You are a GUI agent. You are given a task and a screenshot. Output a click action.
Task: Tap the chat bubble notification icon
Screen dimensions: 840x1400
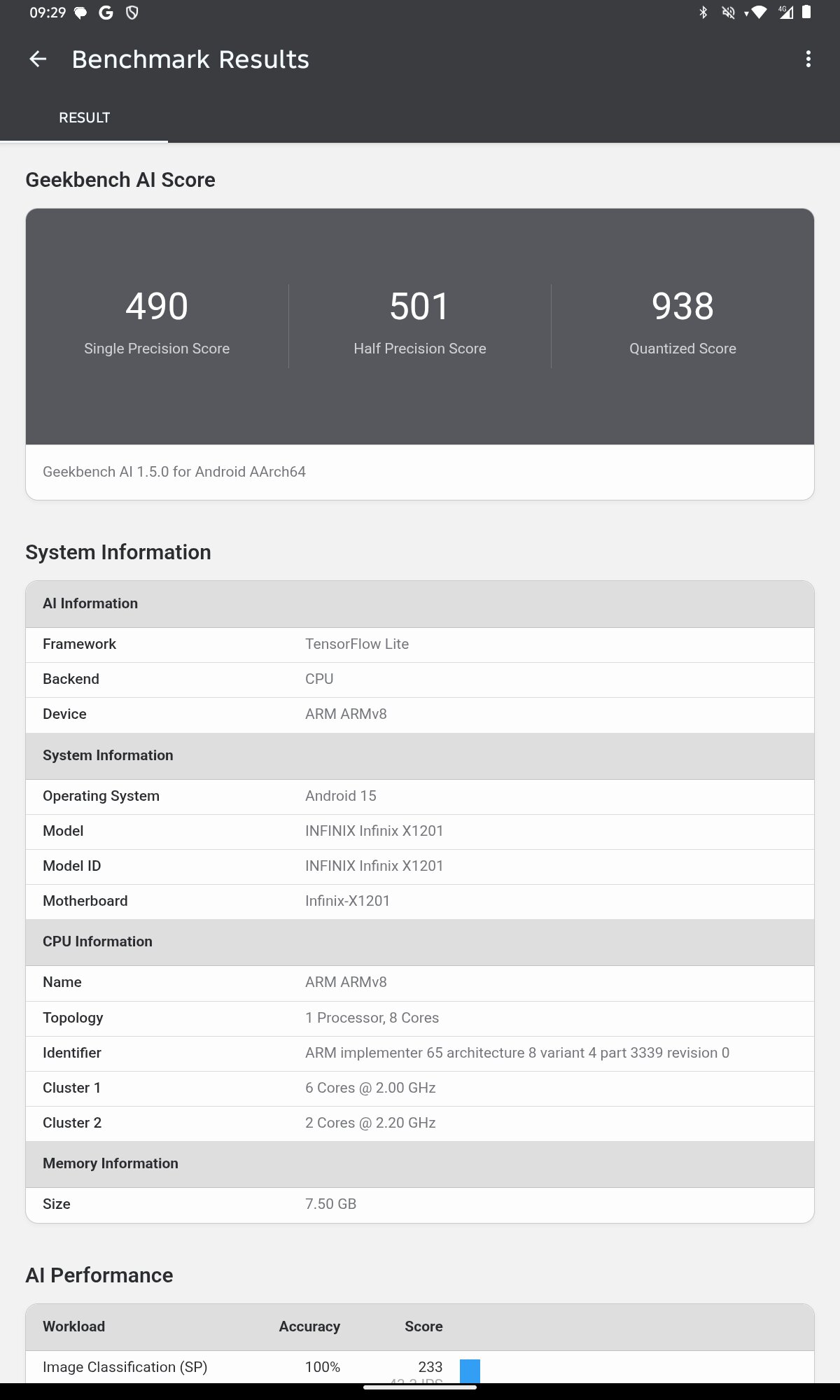[80, 13]
